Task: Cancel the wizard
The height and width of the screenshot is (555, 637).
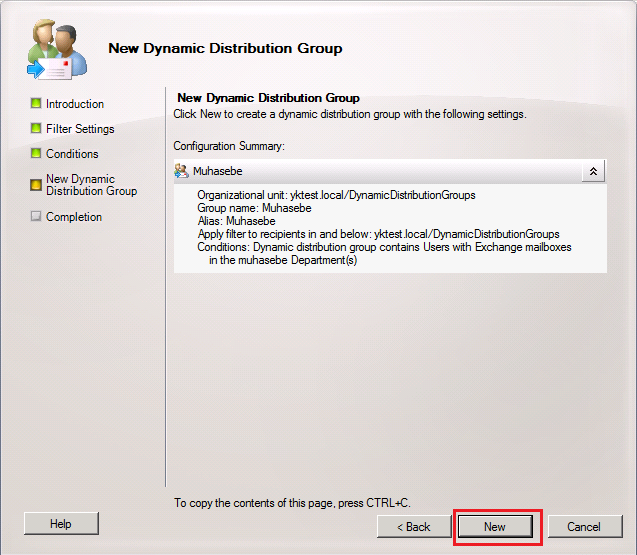Action: click(x=583, y=526)
